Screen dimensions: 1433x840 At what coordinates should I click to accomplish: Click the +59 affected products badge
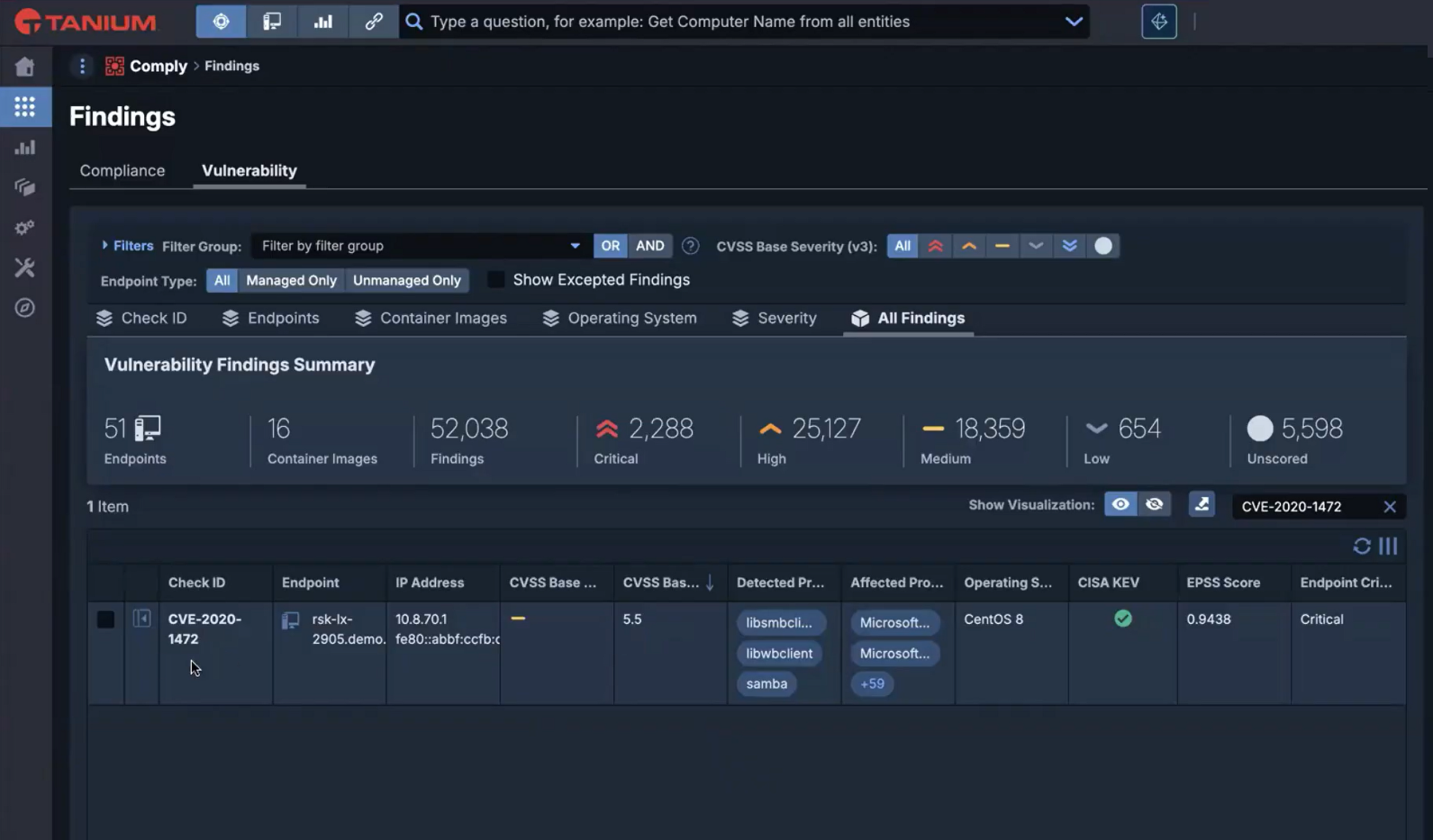(x=871, y=684)
